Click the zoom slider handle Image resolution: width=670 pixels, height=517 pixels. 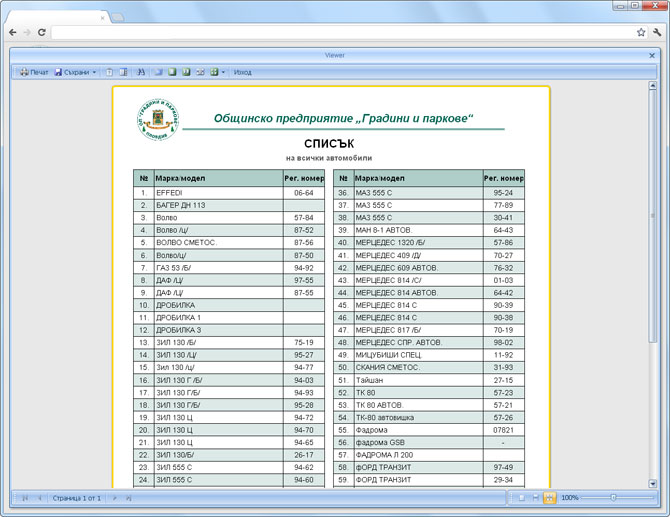pos(614,498)
